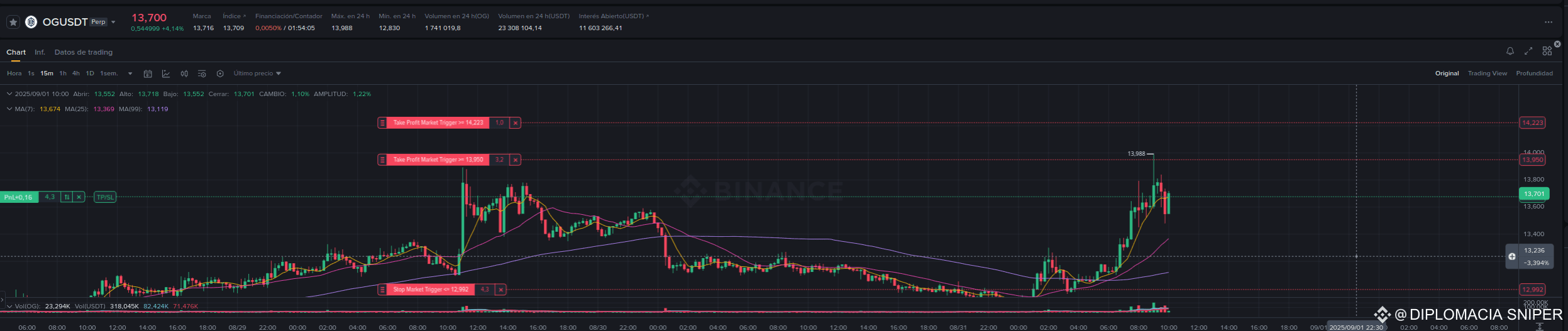Switch to the Chart tab
Viewport: 1568px width, 331px height.
(16, 52)
